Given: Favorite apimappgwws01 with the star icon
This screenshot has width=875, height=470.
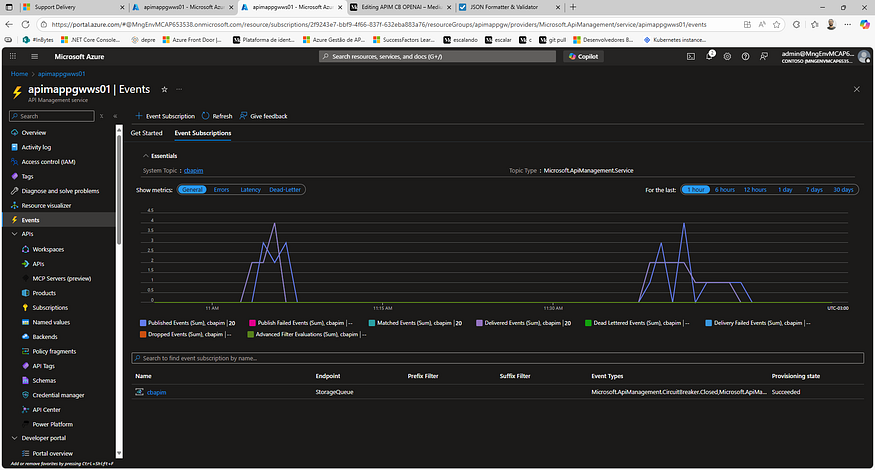Looking at the screenshot, I should pos(164,89).
